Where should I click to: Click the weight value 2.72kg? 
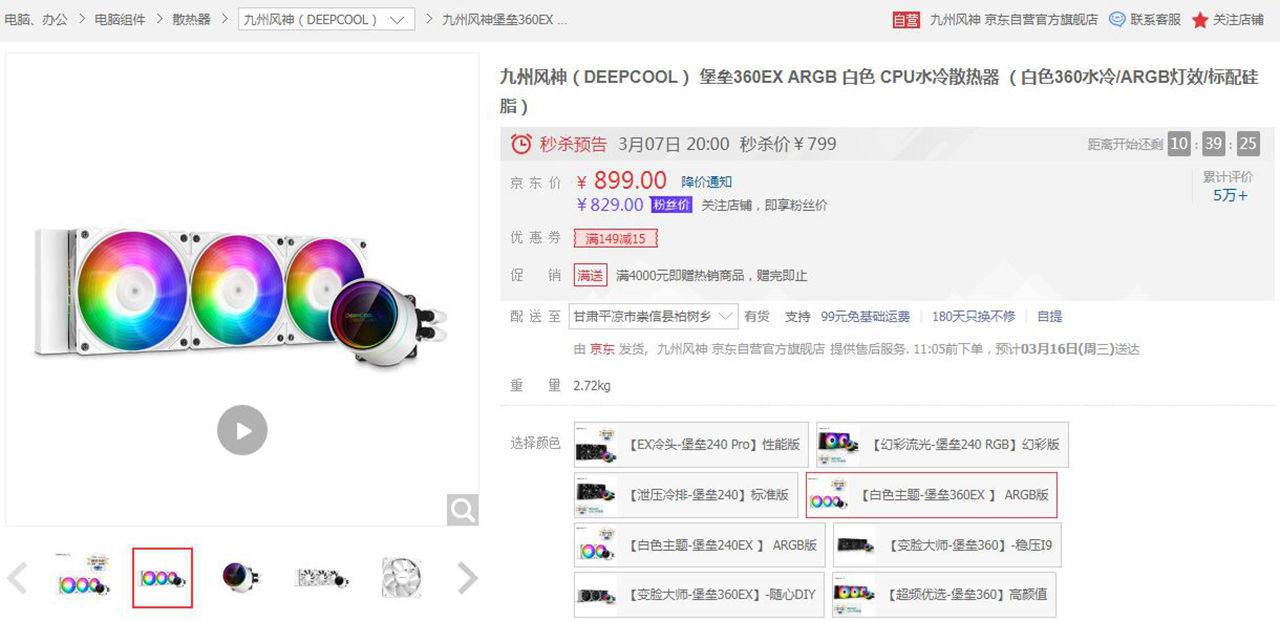[x=592, y=385]
